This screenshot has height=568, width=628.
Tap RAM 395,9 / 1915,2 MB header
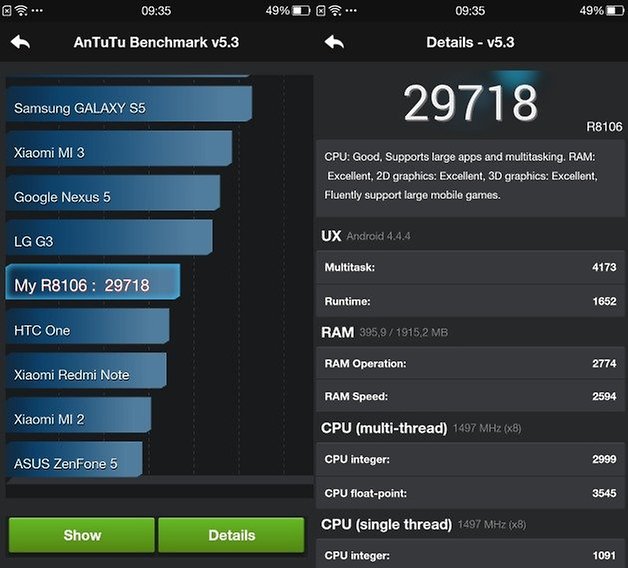384,332
